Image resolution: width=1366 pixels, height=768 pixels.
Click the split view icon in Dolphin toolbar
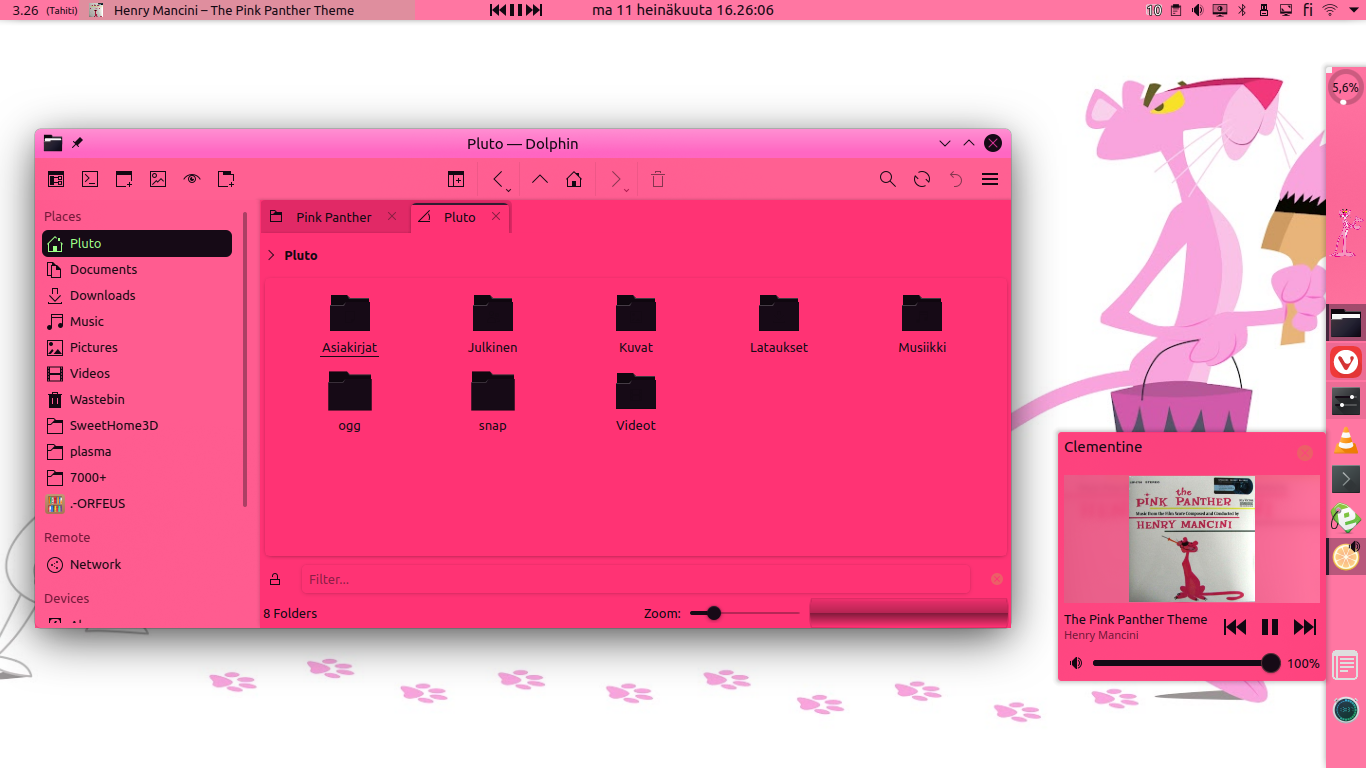(x=456, y=179)
